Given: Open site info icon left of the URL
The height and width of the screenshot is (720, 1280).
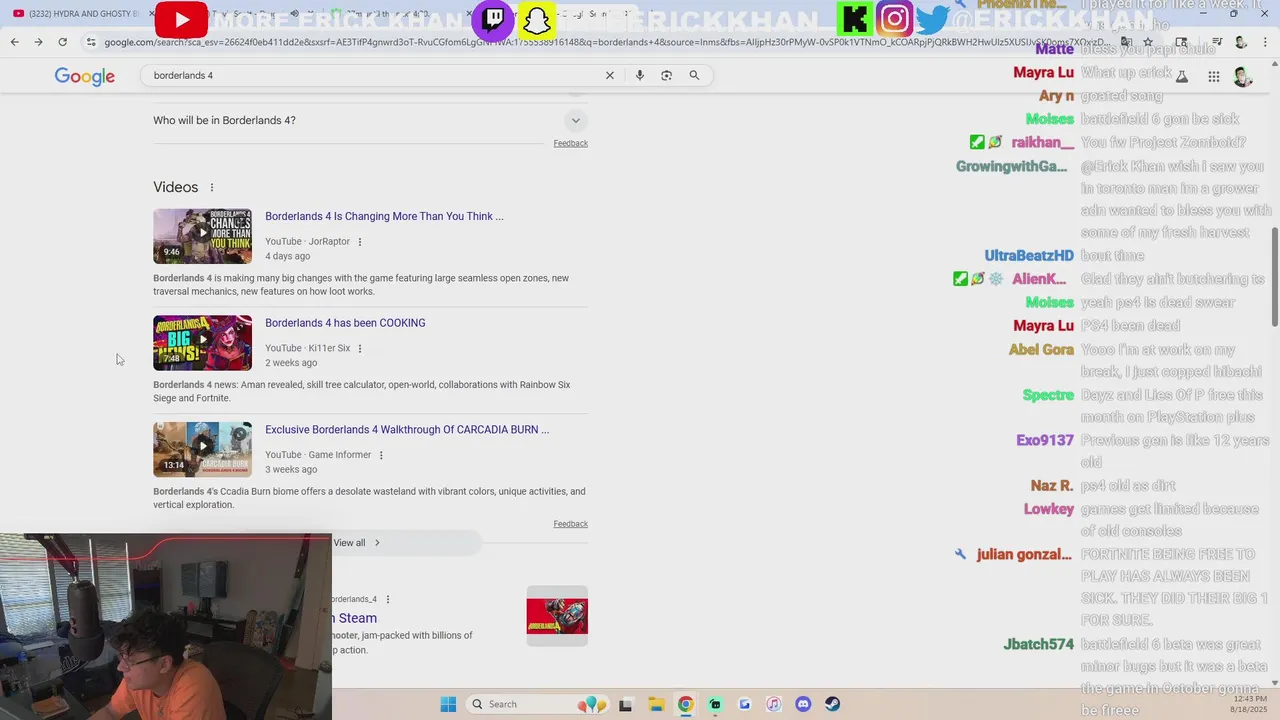Looking at the screenshot, I should click(91, 42).
